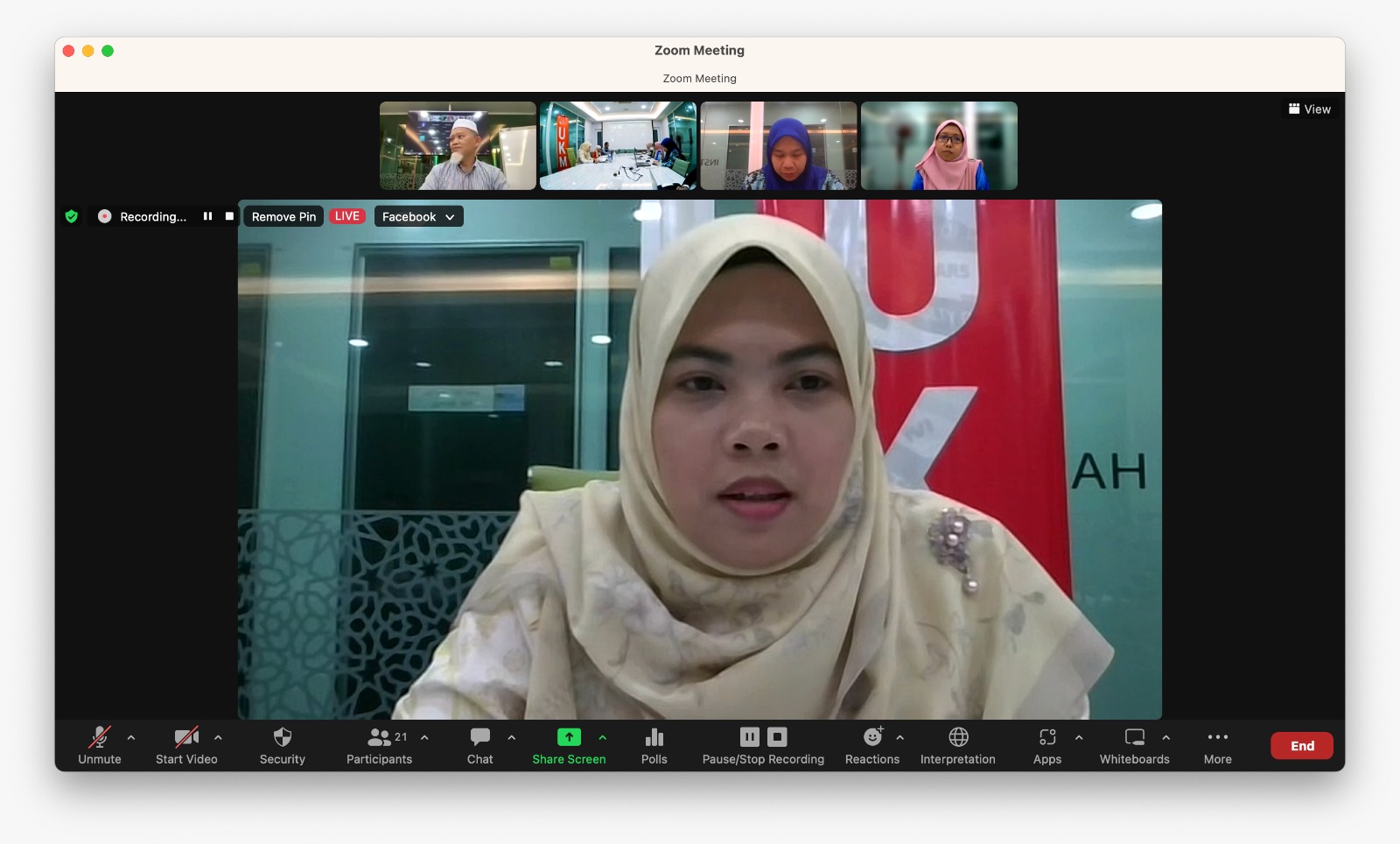
Task: Expand the audio options arrow beside Unmute
Action: [x=131, y=737]
